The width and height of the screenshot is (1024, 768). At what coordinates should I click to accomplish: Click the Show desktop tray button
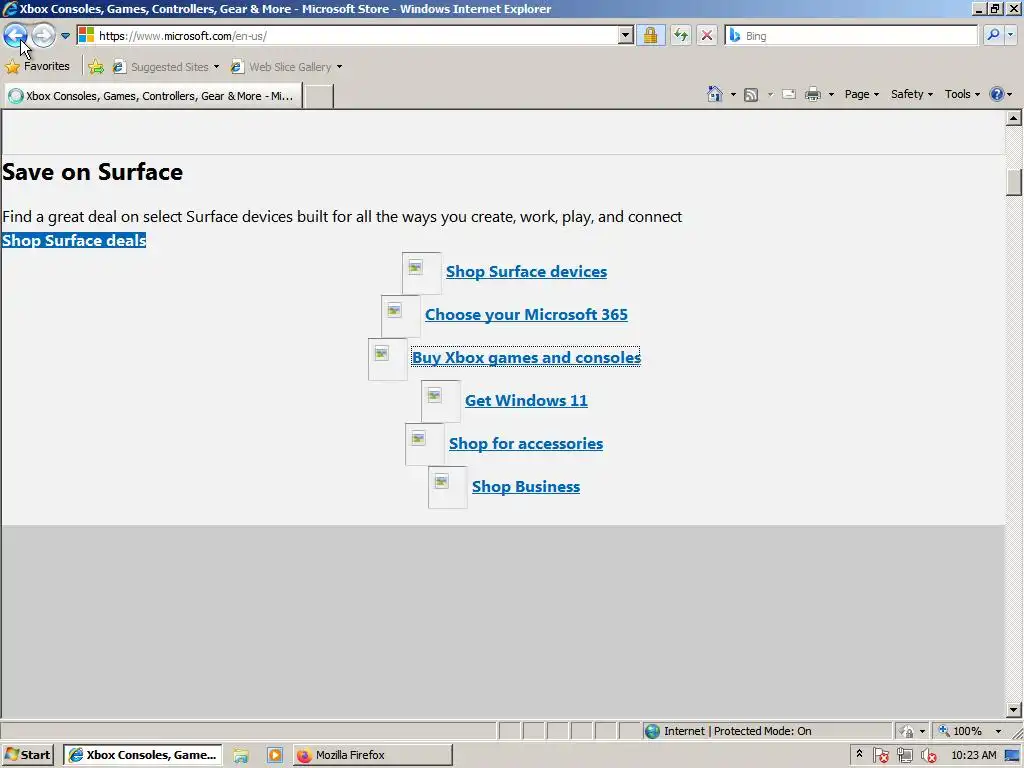(x=1013, y=755)
